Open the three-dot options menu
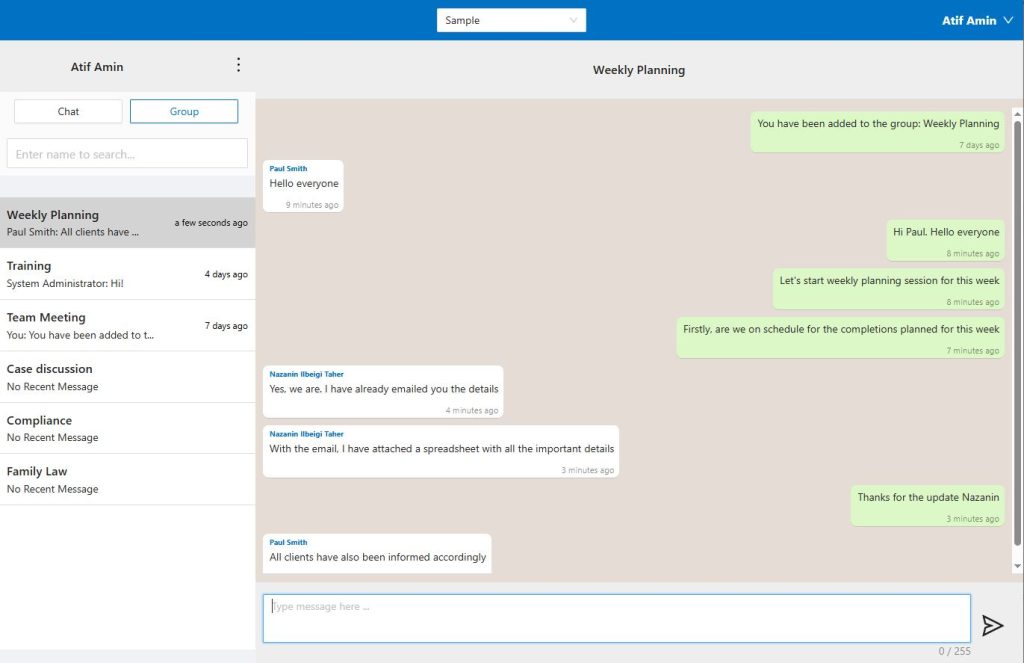 coord(238,65)
